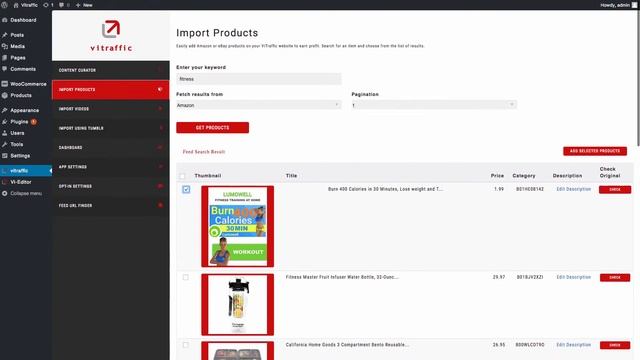Expand the Import Videos menu arrow
The image size is (640, 360).
click(160, 109)
